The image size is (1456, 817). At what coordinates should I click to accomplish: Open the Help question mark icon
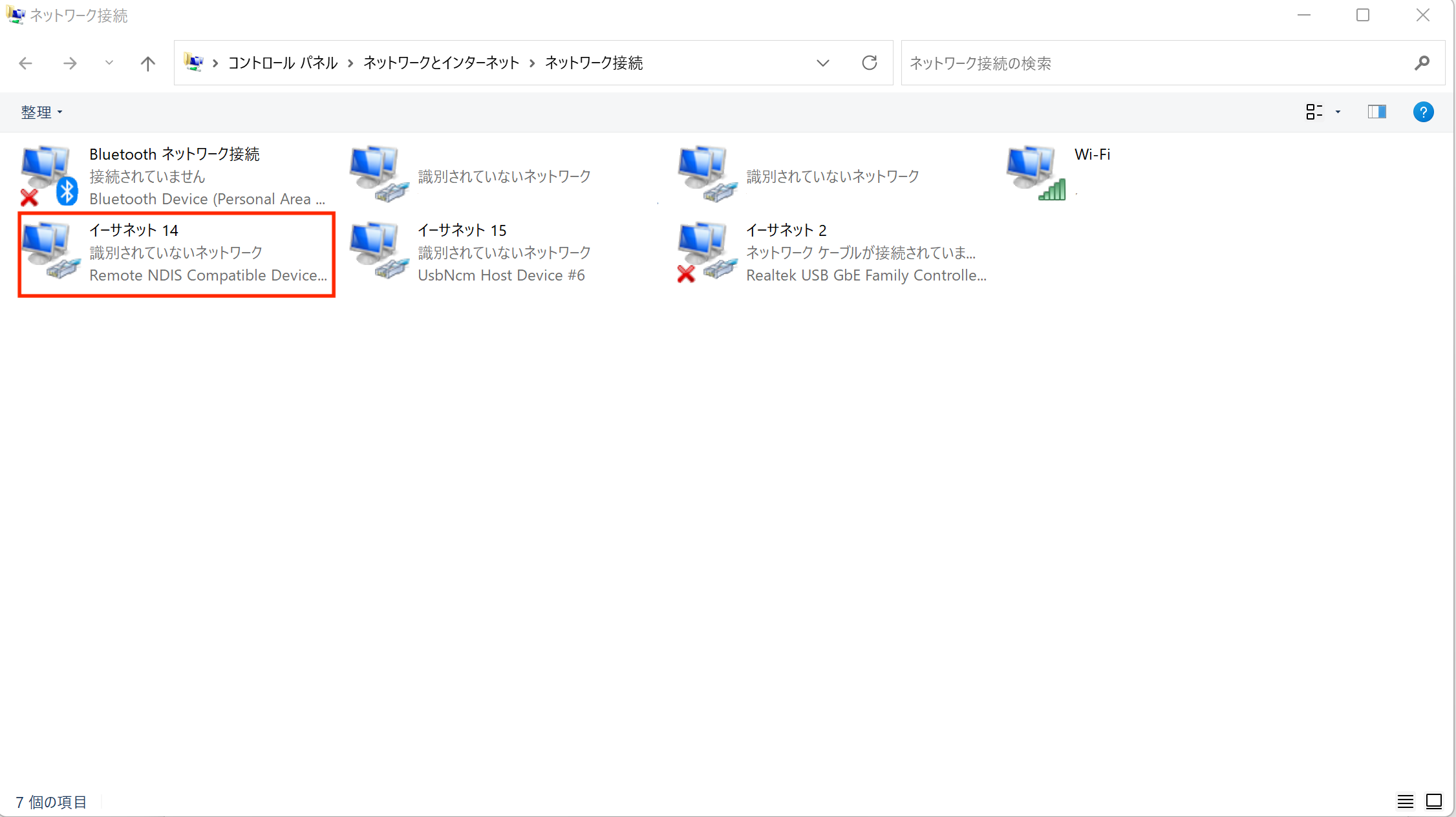point(1424,112)
